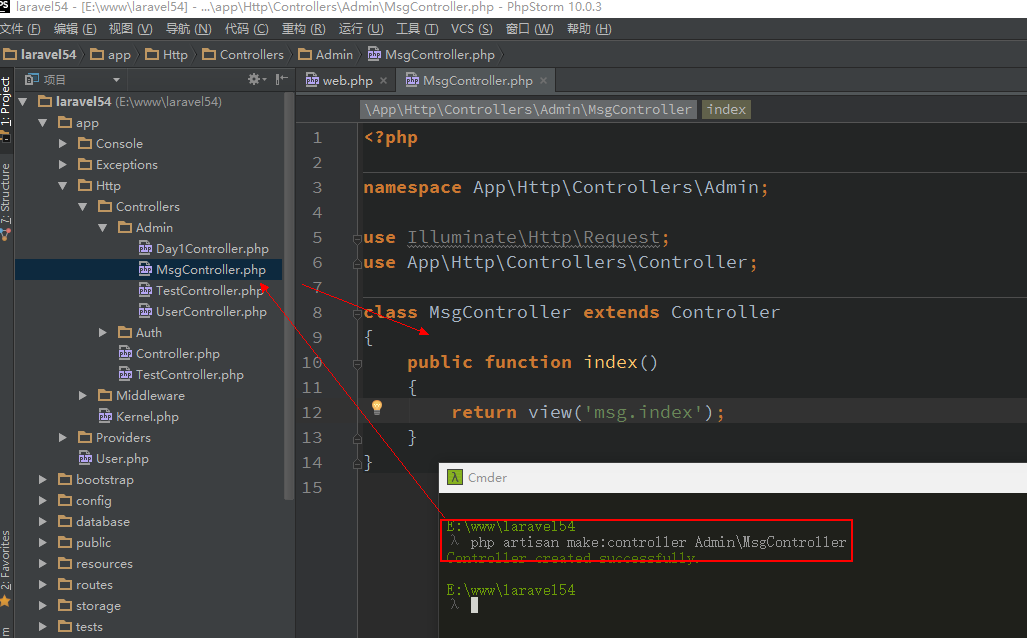Close the web.php editor tab
This screenshot has width=1027, height=638.
[x=385, y=81]
